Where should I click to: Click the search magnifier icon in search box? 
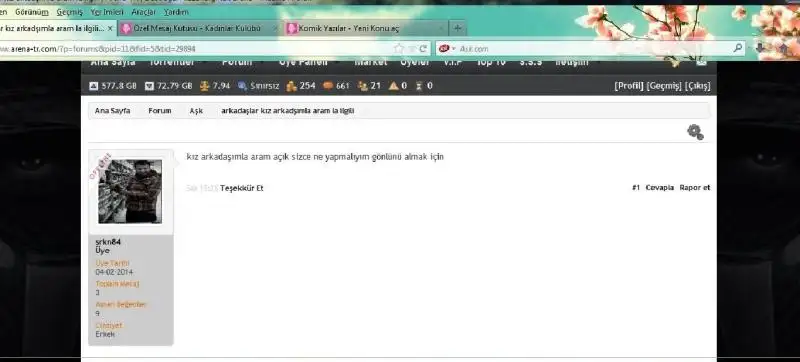pyautogui.click(x=738, y=48)
